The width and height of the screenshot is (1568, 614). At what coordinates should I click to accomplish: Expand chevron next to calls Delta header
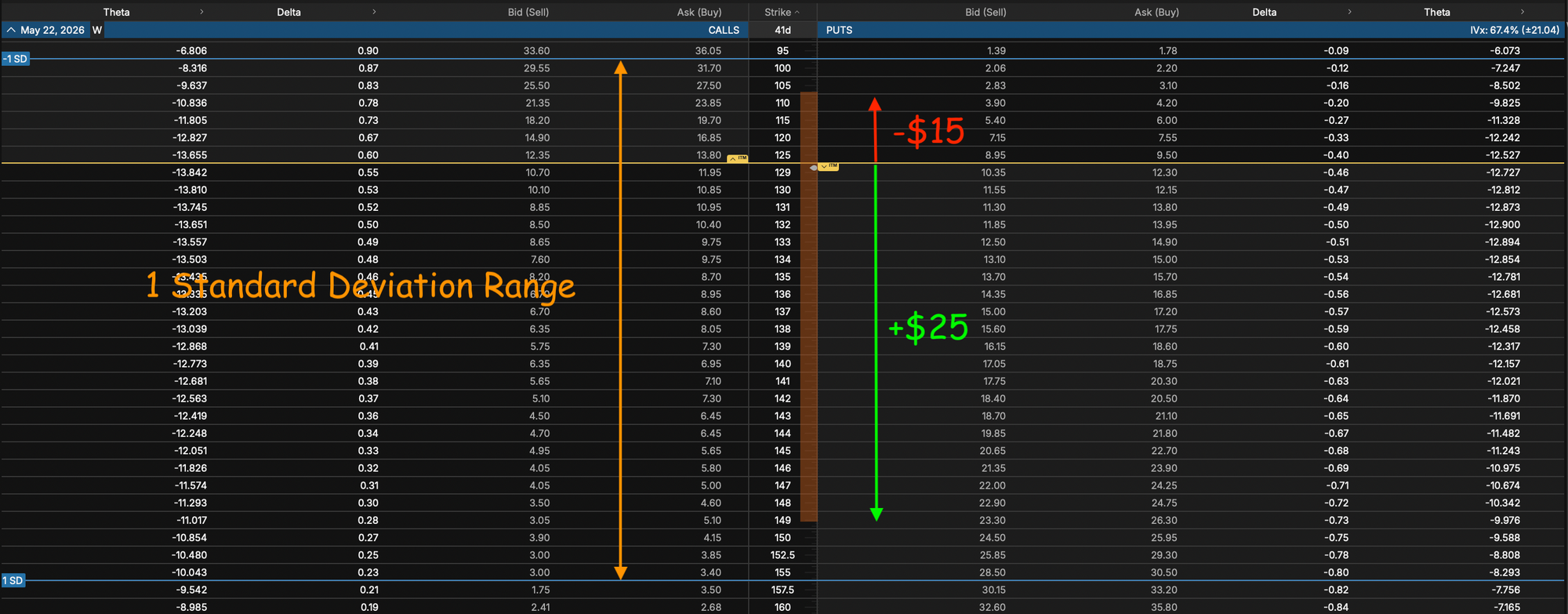(374, 12)
